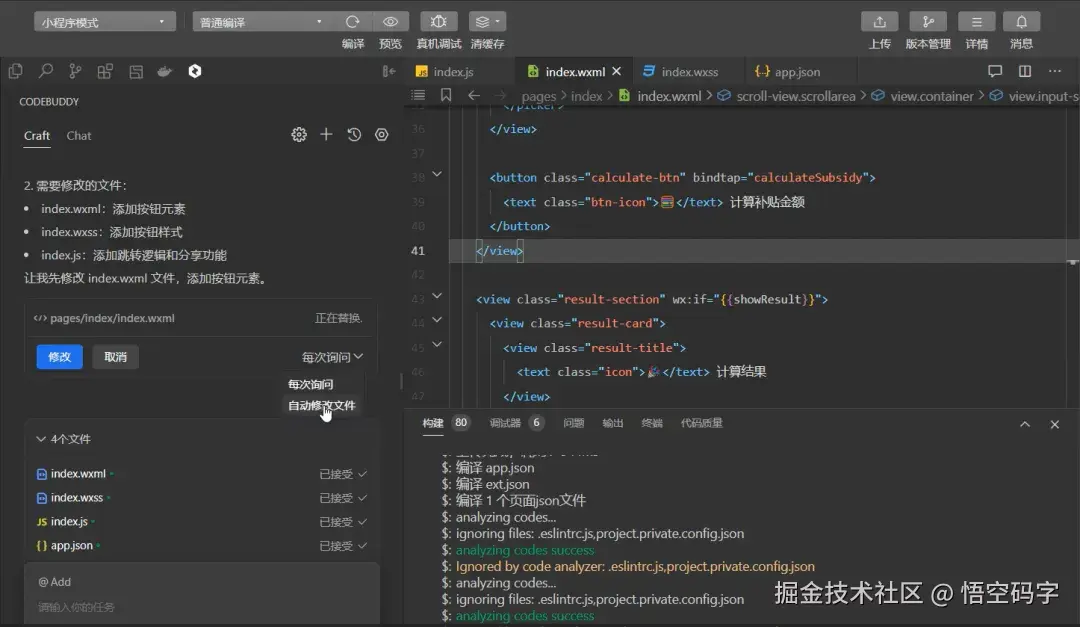
Task: Click the layout panel icon in sidebar
Action: pos(136,71)
